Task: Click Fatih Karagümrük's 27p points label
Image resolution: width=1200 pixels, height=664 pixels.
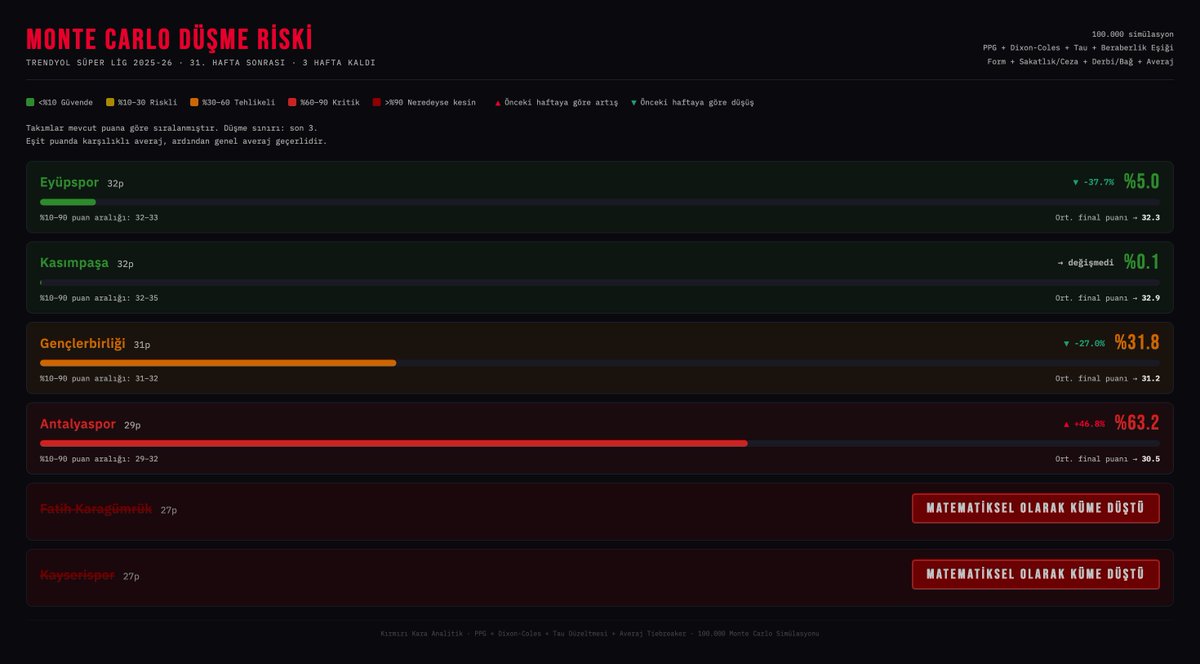Action: tap(169, 510)
